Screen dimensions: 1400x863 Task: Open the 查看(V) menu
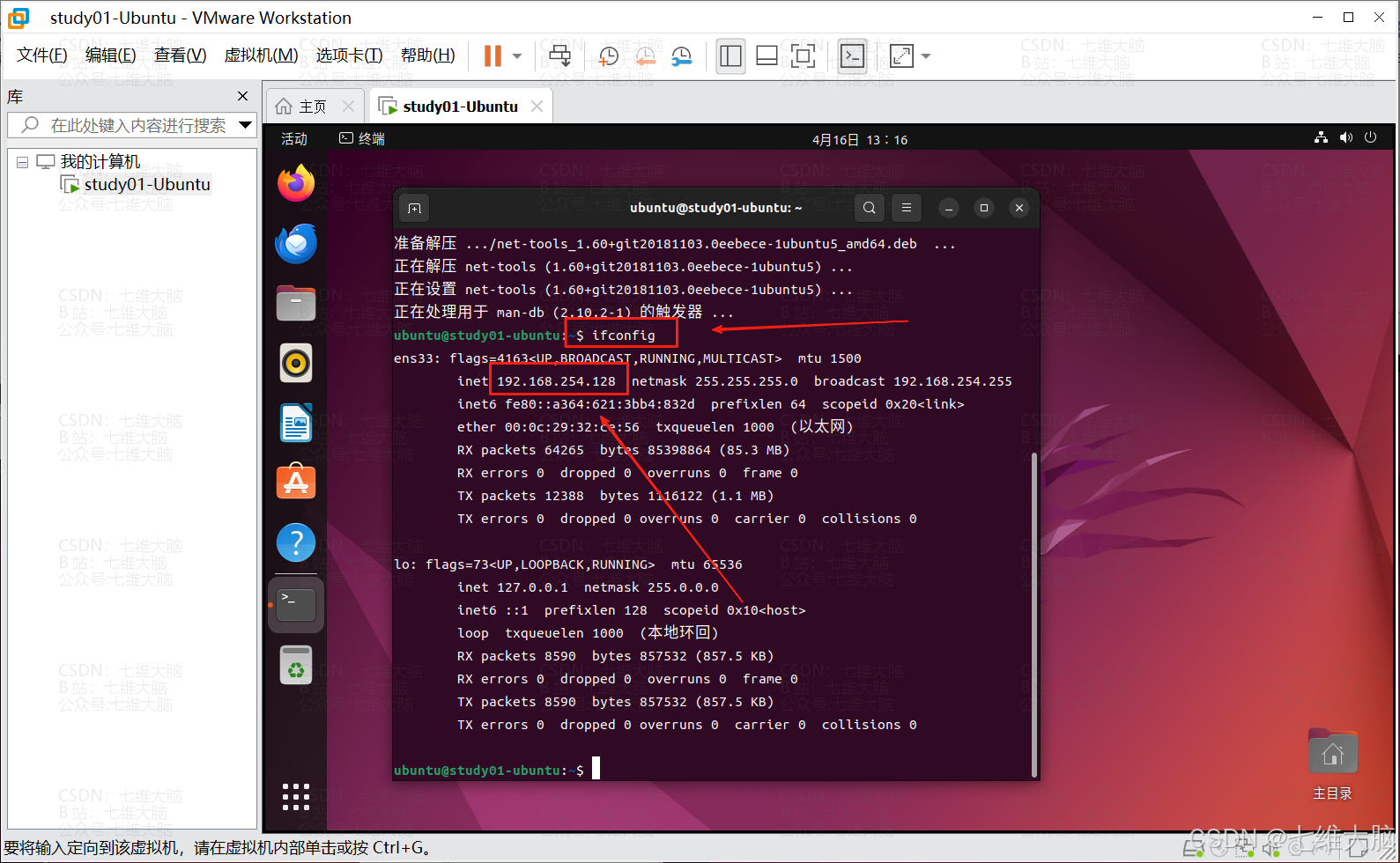[x=180, y=55]
